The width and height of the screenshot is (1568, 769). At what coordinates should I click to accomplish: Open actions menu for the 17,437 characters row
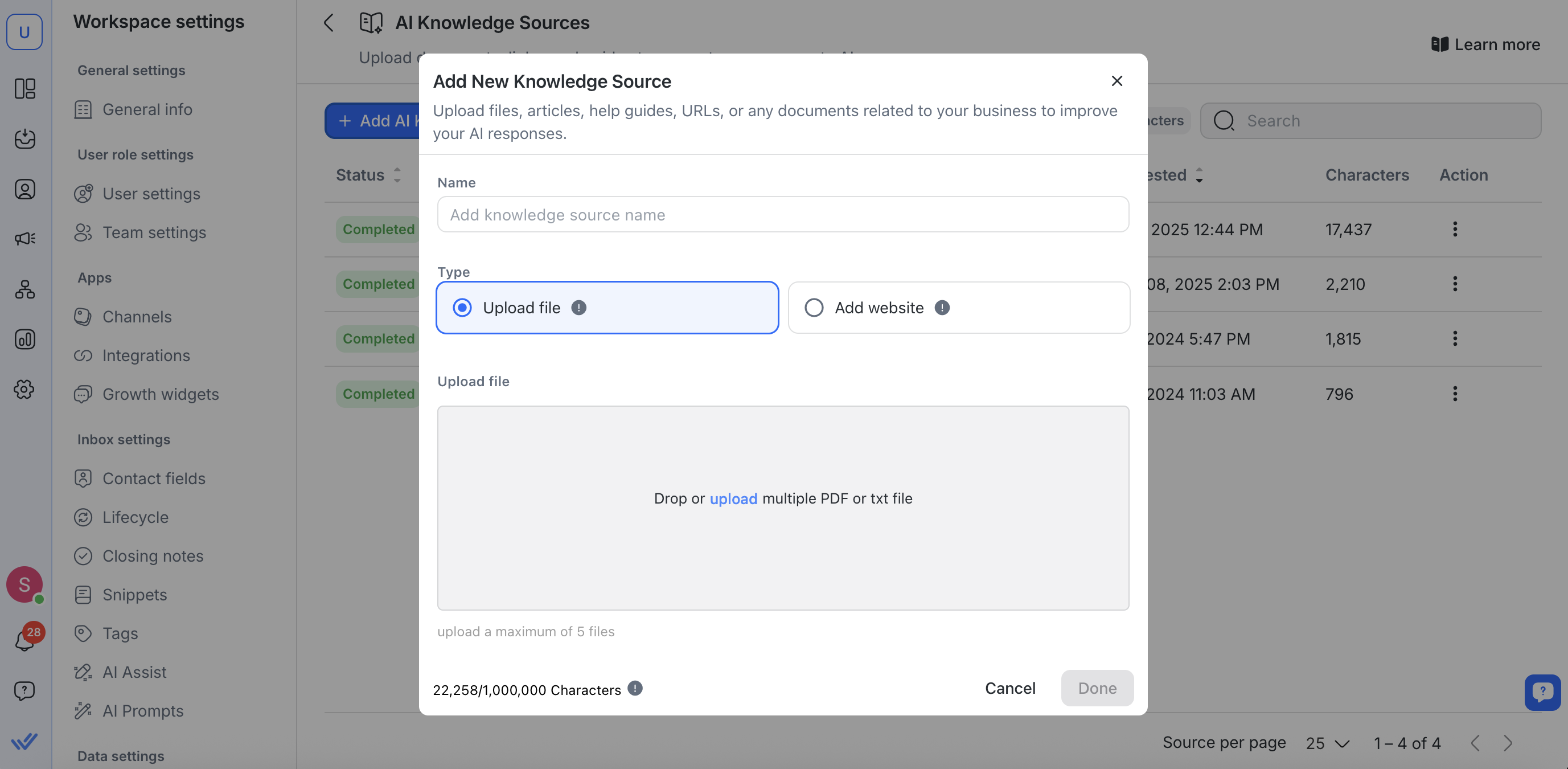click(1455, 229)
